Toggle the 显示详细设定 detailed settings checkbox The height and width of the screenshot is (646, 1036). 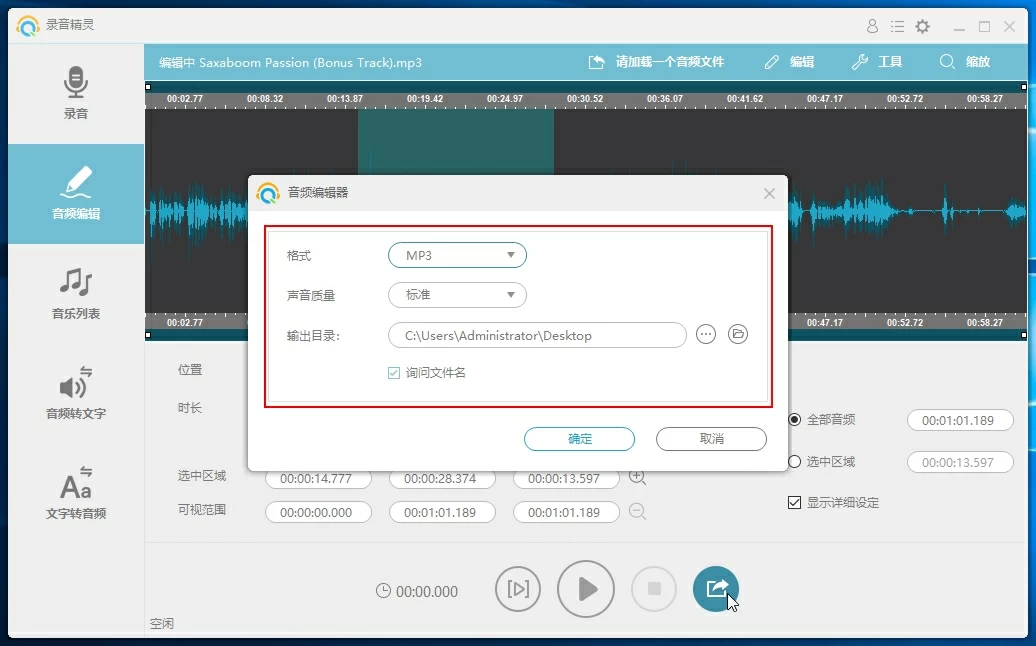[x=794, y=503]
